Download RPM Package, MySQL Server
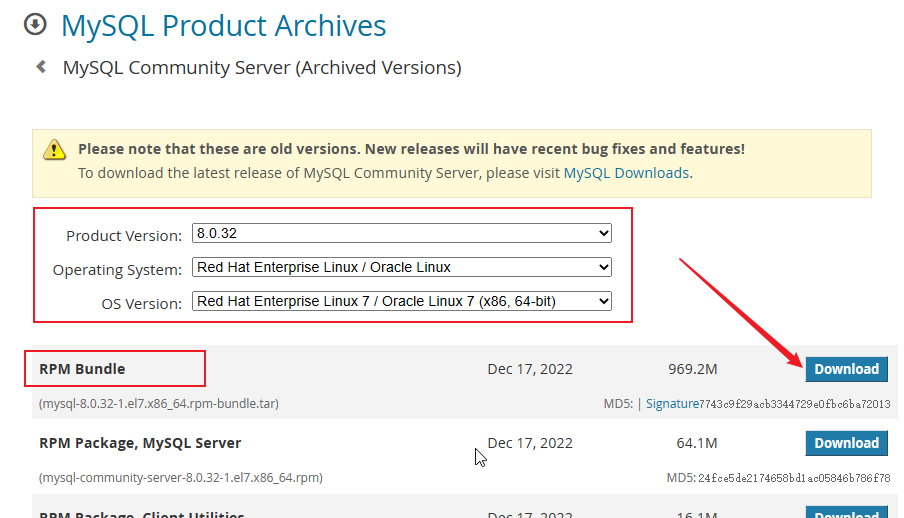 [x=846, y=443]
